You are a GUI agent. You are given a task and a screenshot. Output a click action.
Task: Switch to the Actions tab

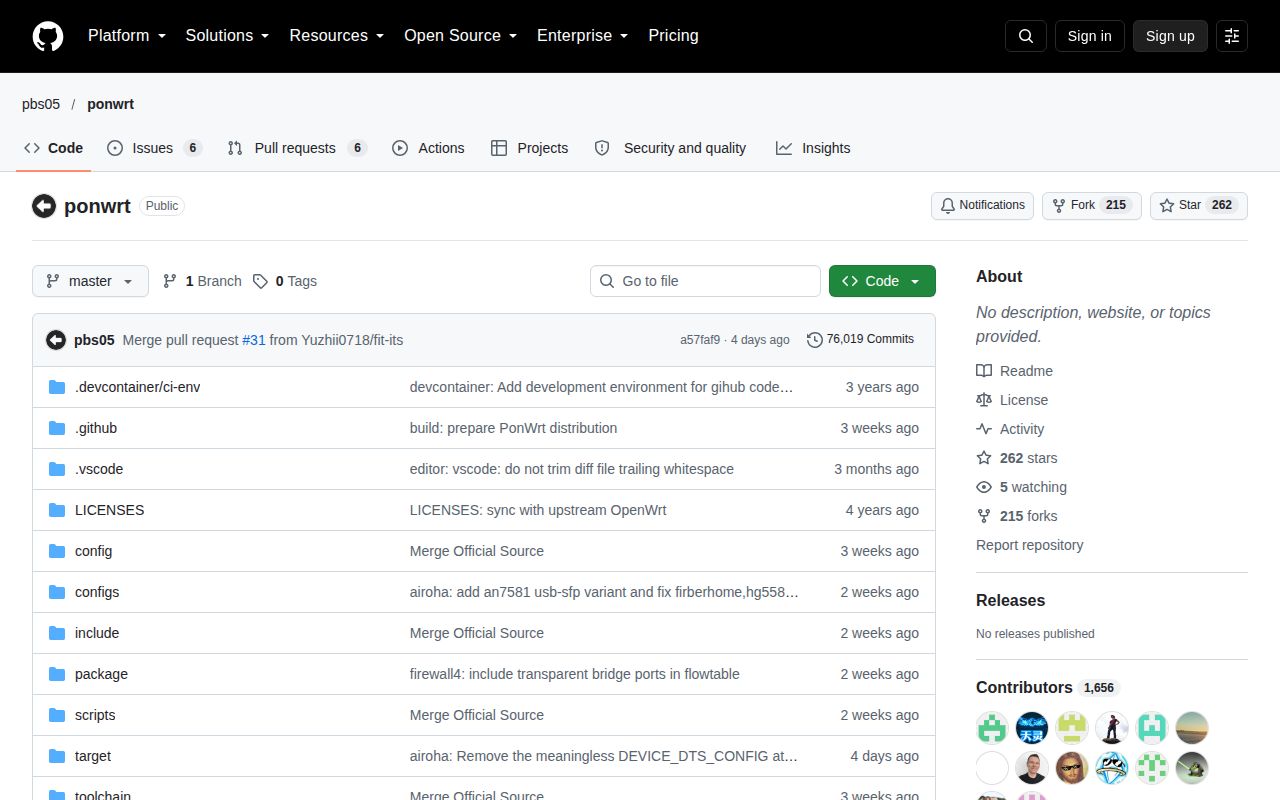click(x=428, y=148)
